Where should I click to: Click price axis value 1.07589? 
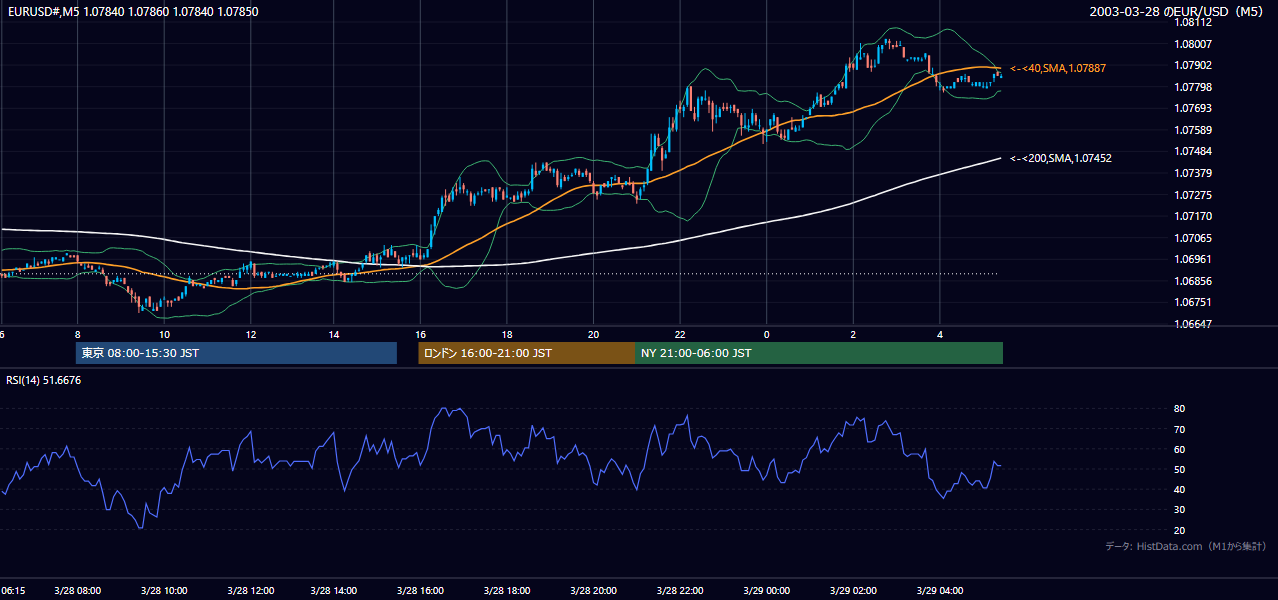[x=1193, y=130]
